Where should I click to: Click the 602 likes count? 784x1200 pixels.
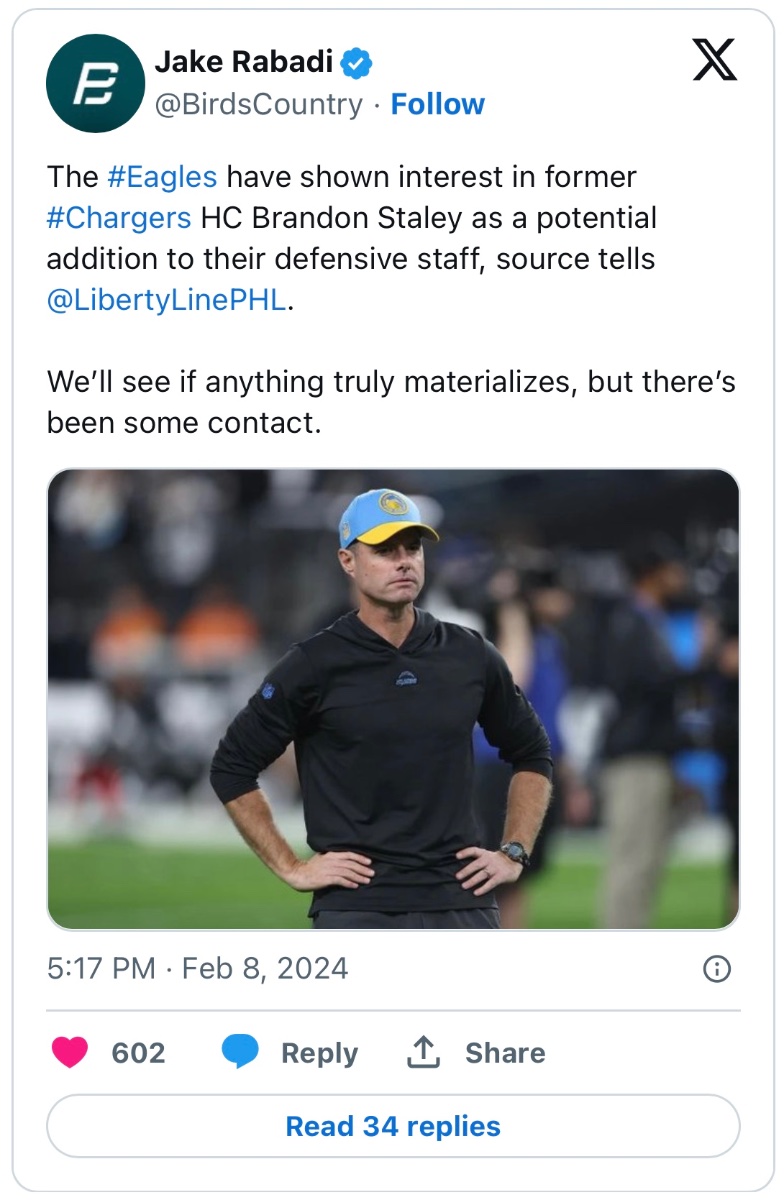point(138,1053)
